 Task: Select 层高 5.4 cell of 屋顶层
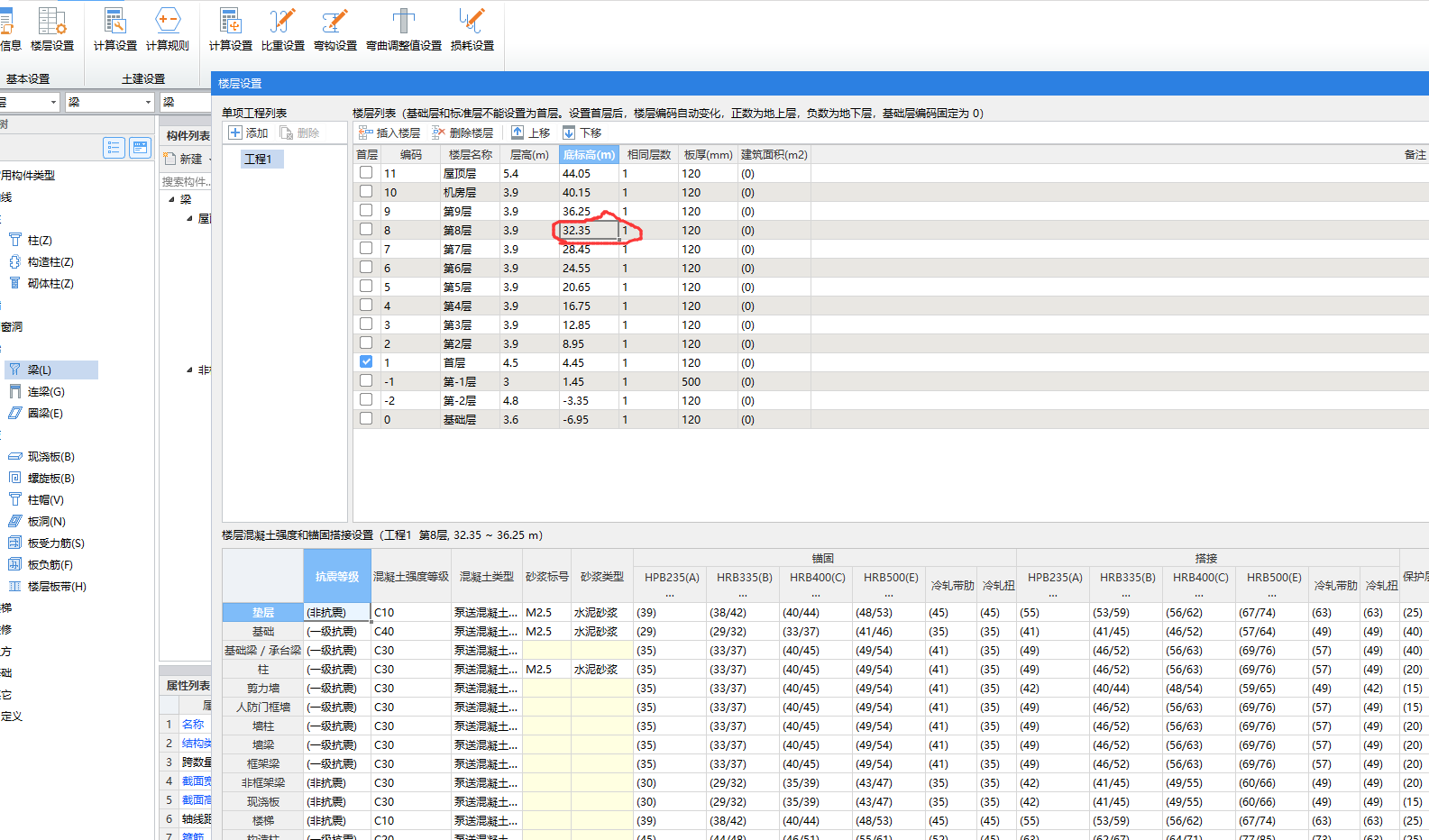(x=529, y=173)
